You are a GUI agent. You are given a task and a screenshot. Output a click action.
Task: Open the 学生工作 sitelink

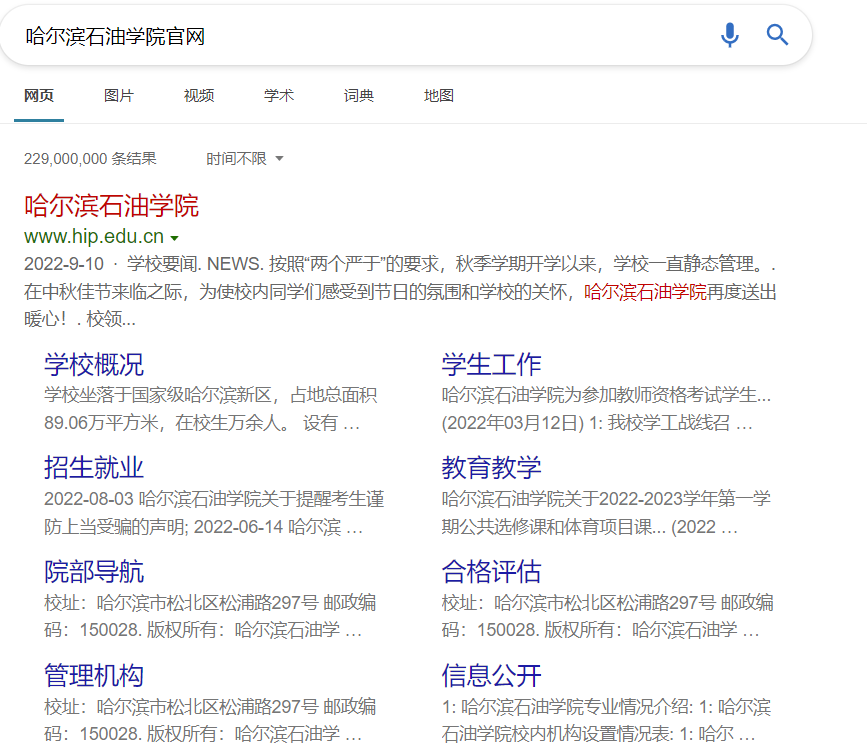pyautogui.click(x=491, y=365)
